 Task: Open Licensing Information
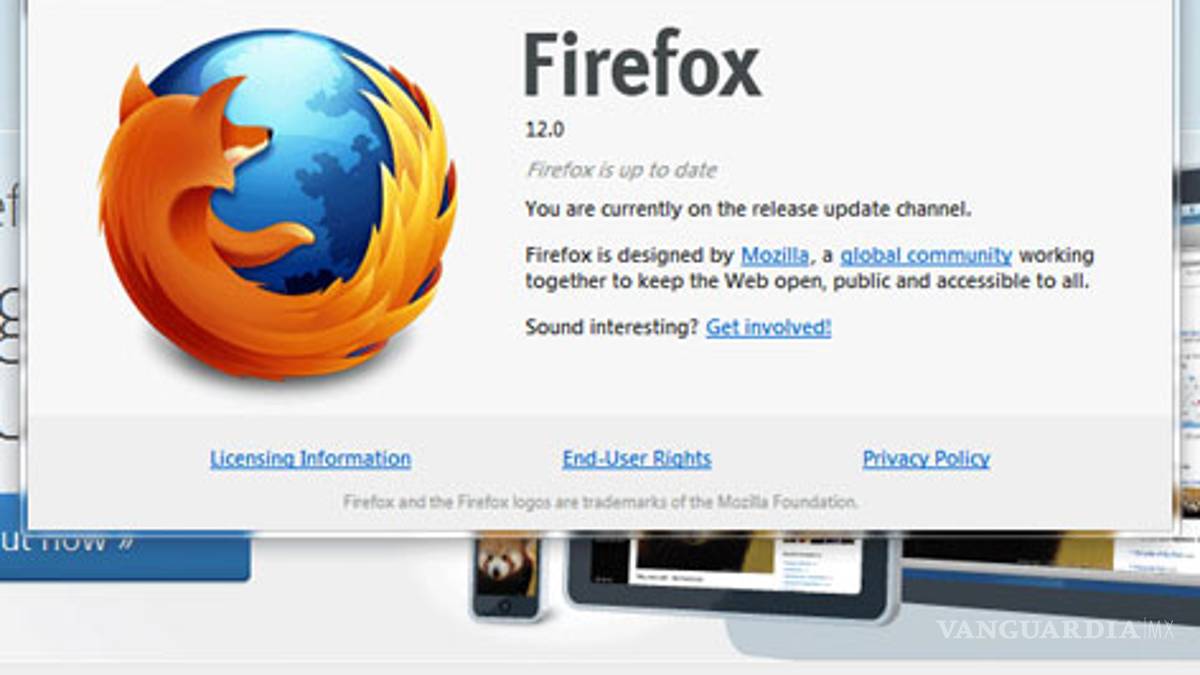click(310, 459)
